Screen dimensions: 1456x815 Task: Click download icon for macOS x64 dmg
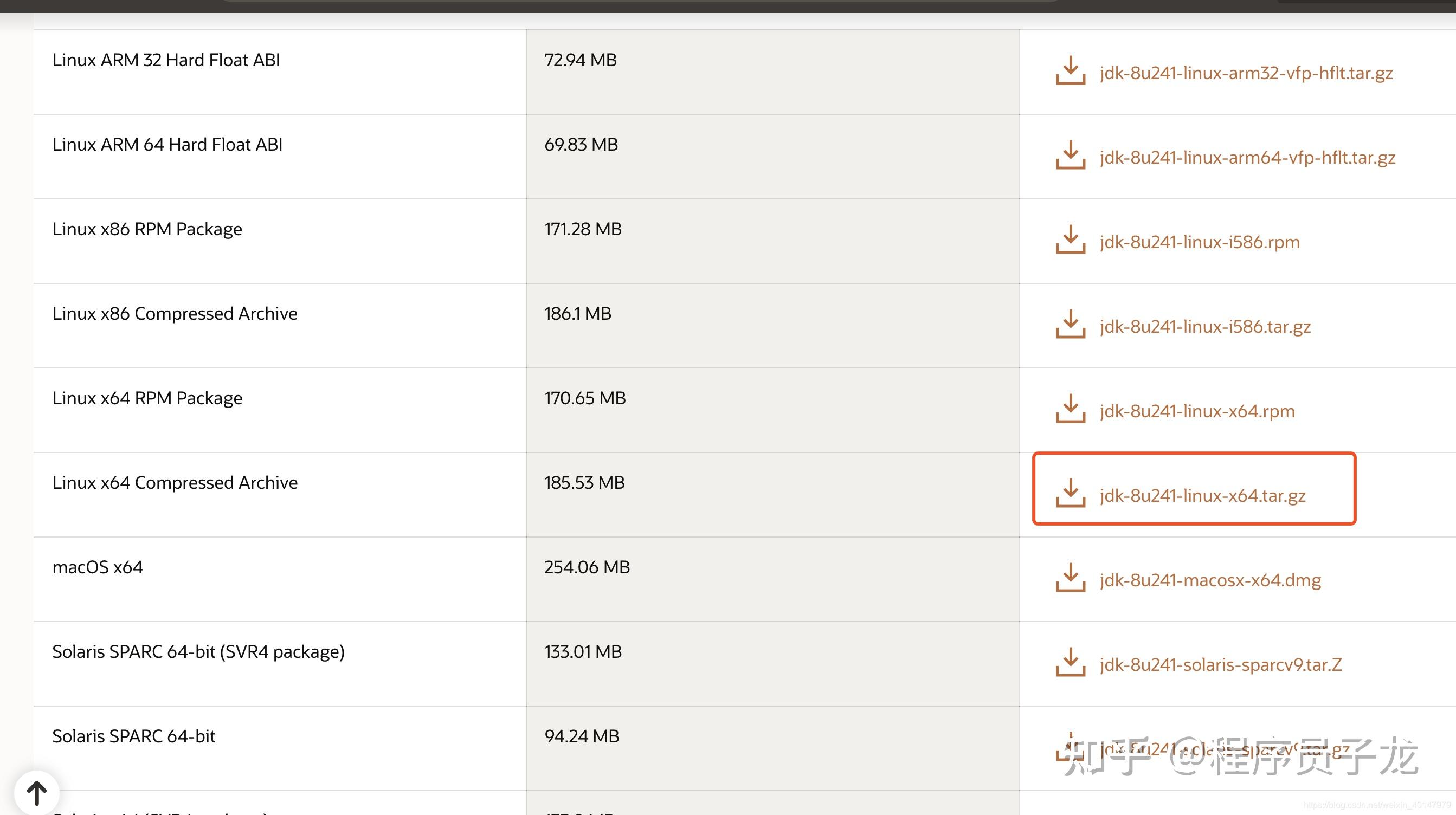click(x=1070, y=578)
